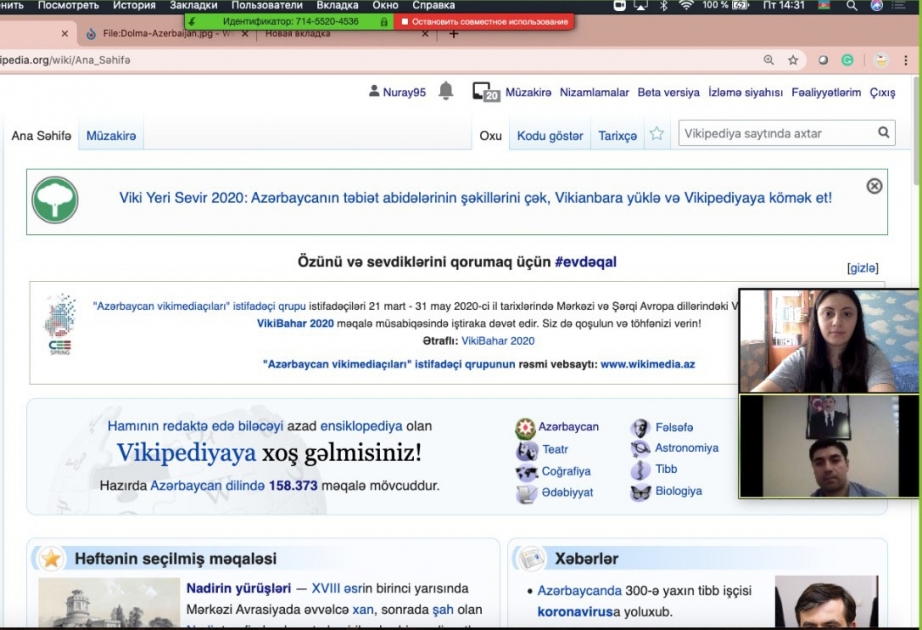Open the koronavirusa news link
The width and height of the screenshot is (922, 630).
tap(575, 612)
